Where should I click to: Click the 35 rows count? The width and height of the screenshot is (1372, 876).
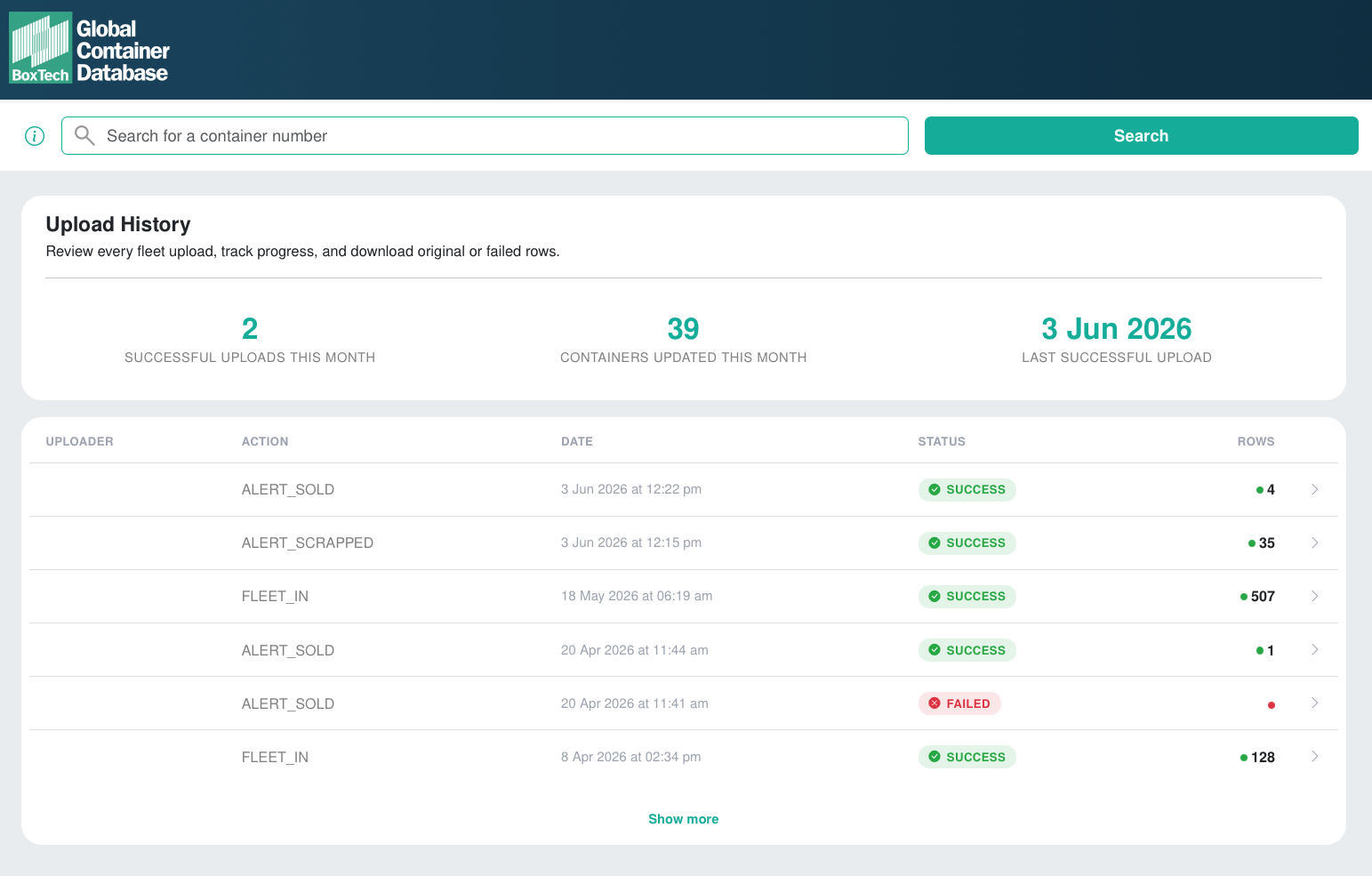(x=1267, y=542)
